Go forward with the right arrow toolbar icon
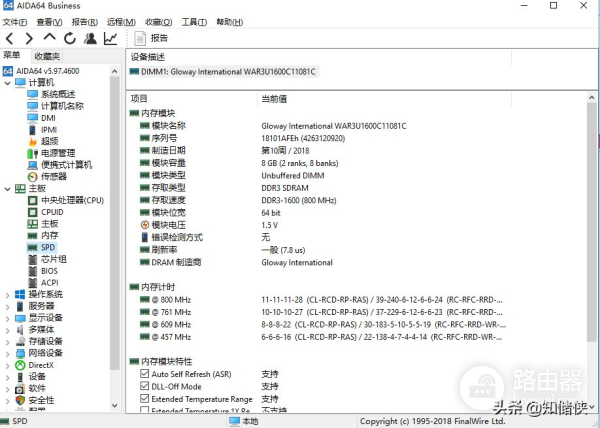Viewport: 600px width, 428px height. pos(29,38)
